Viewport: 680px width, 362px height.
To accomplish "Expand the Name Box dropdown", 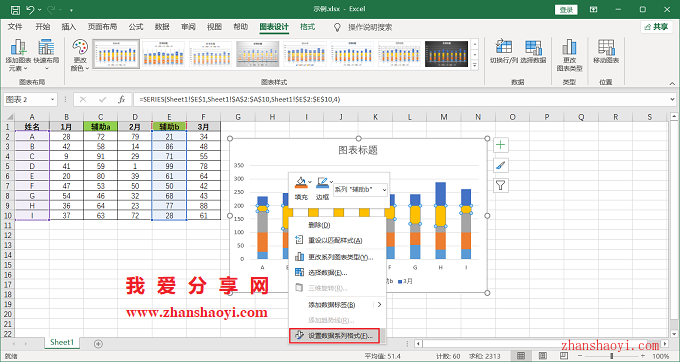I will coord(52,99).
